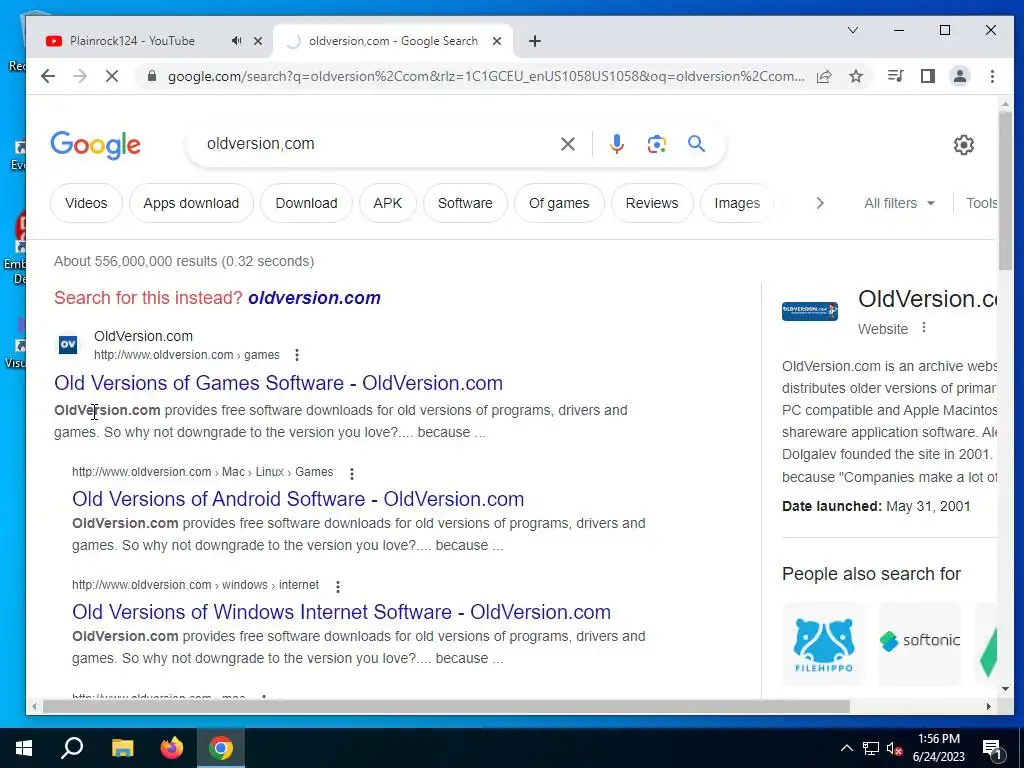This screenshot has height=768, width=1024.
Task: Open knowledge panel more options next to Website
Action: [923, 328]
